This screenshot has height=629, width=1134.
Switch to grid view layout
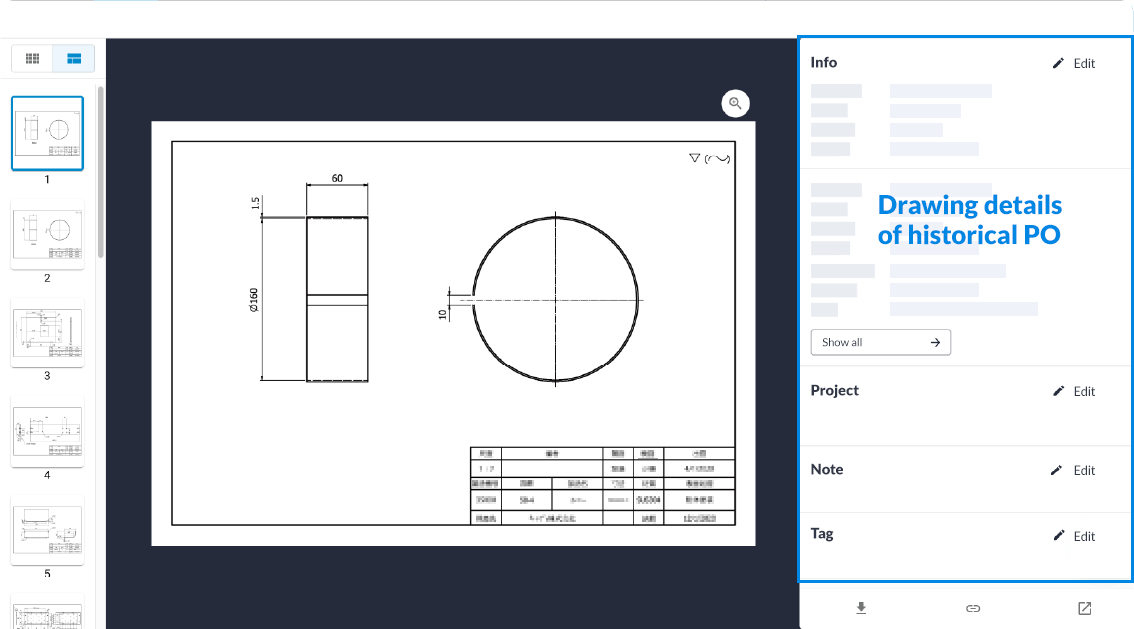pyautogui.click(x=33, y=59)
